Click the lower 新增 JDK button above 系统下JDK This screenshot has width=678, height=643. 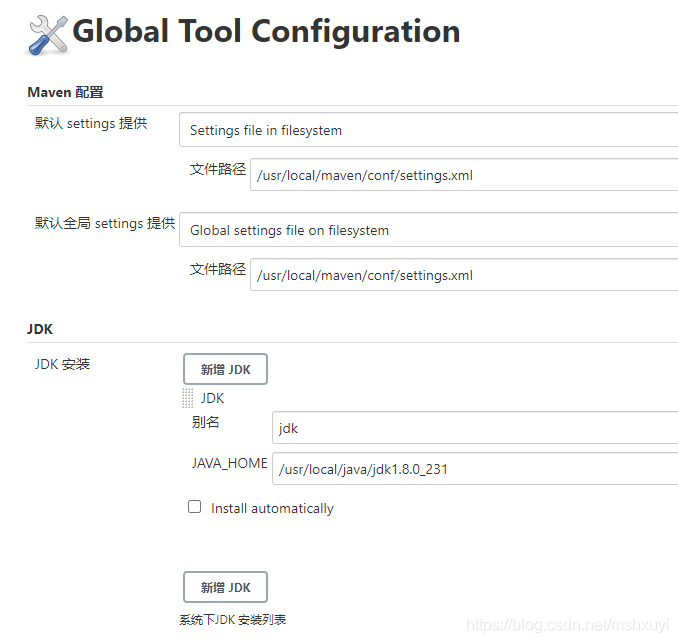coord(225,587)
